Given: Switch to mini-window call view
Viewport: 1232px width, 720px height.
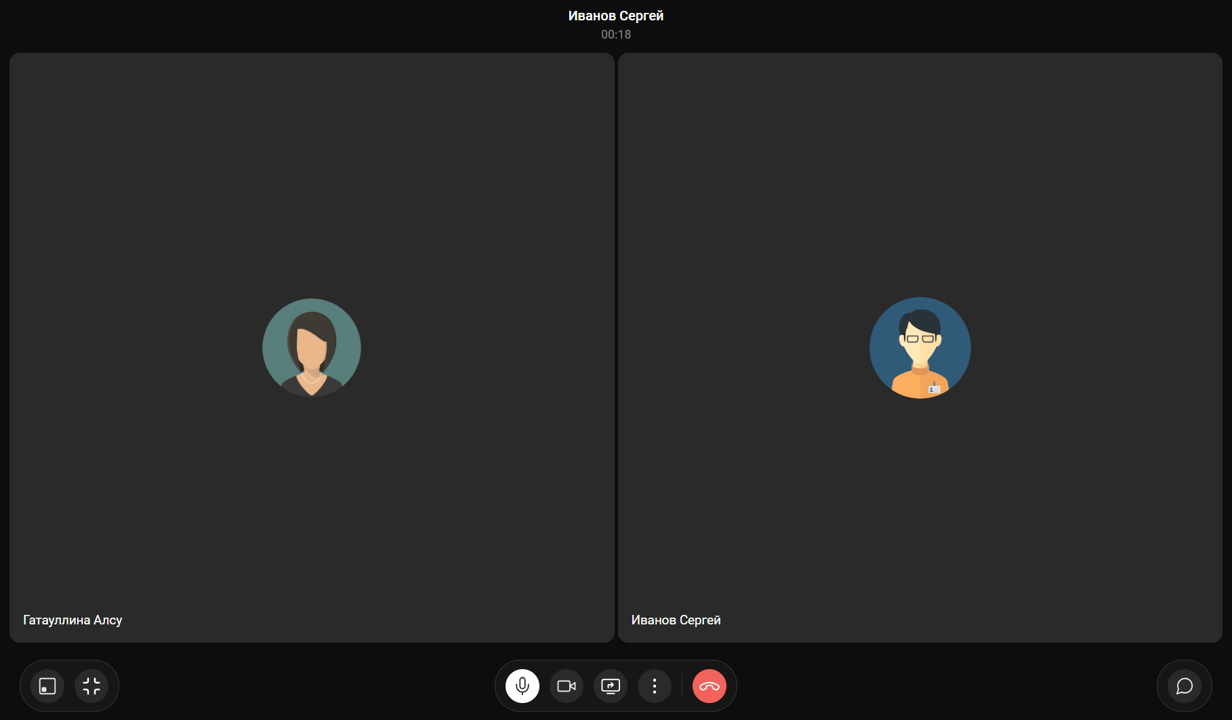Looking at the screenshot, I should pos(47,686).
